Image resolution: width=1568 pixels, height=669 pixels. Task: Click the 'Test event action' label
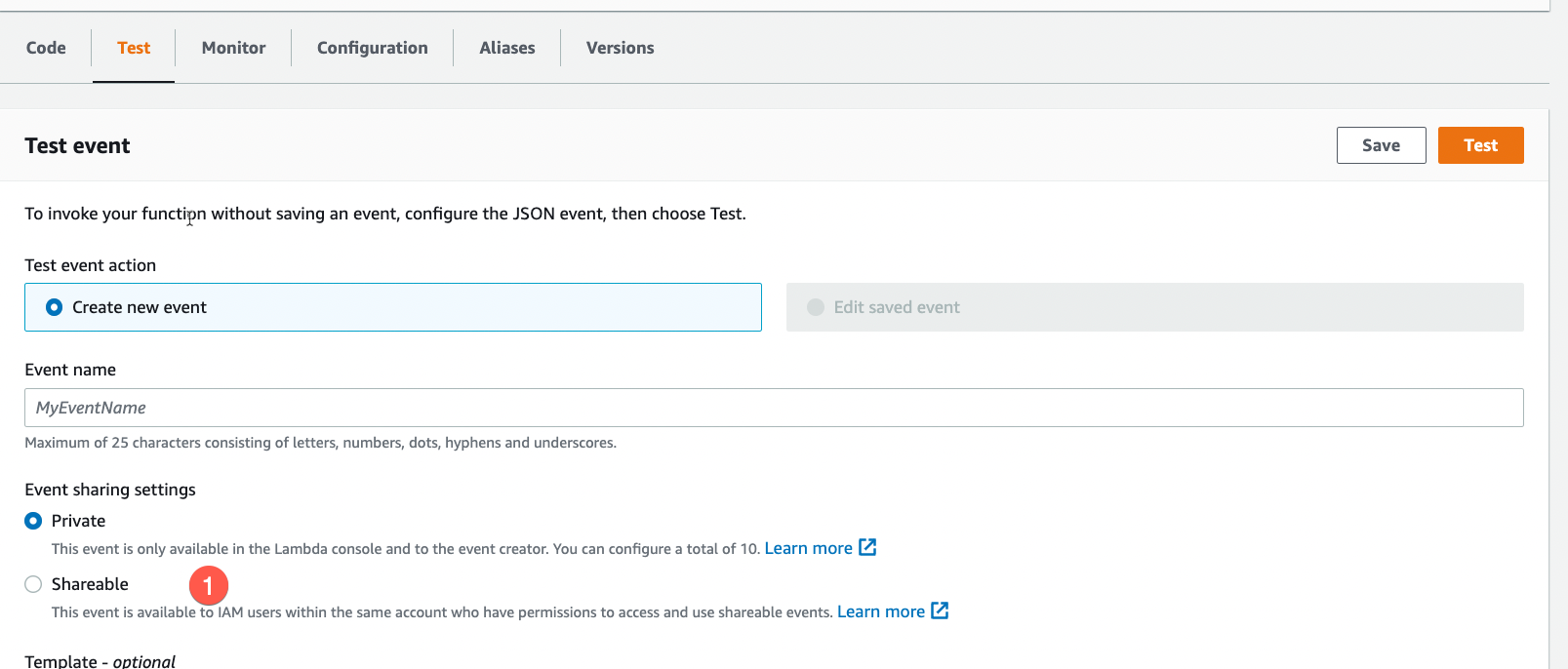[90, 265]
